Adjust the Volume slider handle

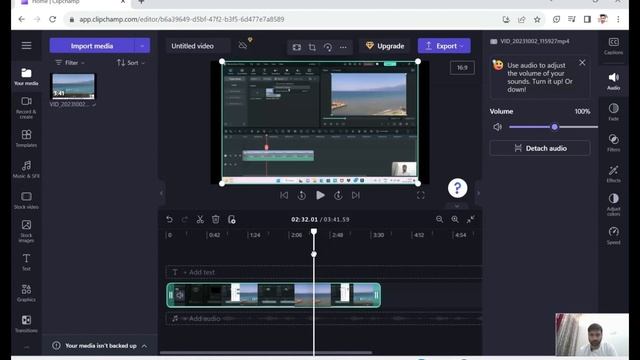554,127
